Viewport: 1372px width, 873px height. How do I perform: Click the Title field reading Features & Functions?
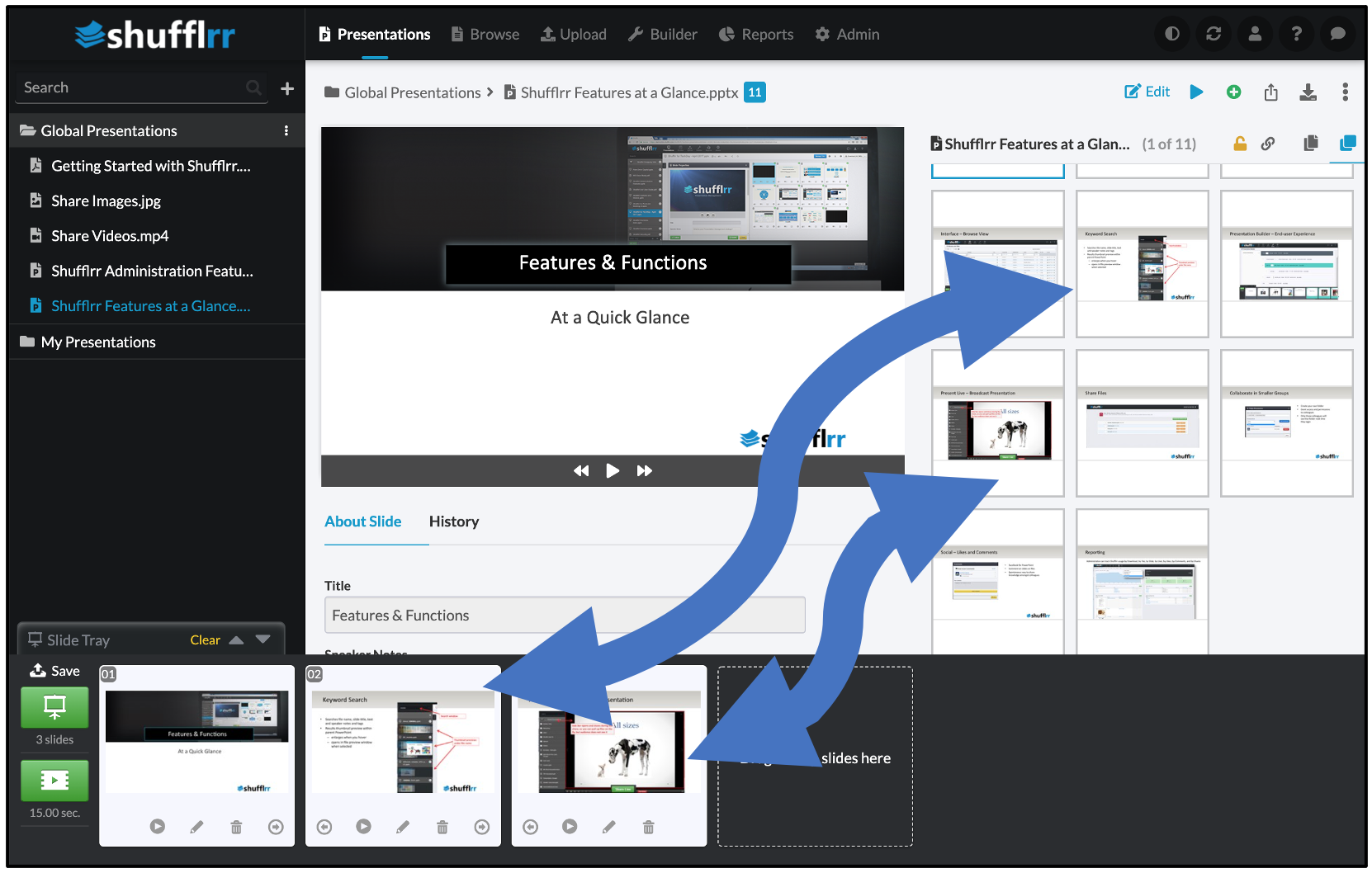click(565, 615)
